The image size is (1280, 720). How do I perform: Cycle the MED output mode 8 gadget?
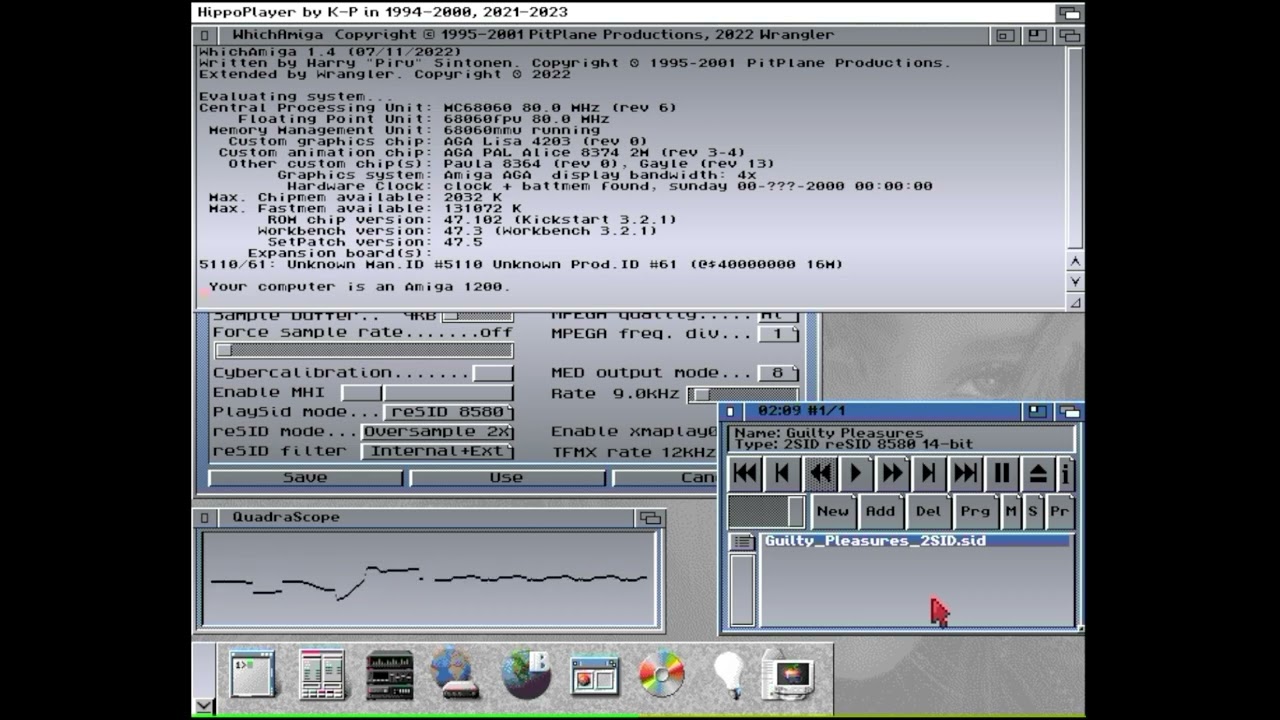[x=778, y=372]
